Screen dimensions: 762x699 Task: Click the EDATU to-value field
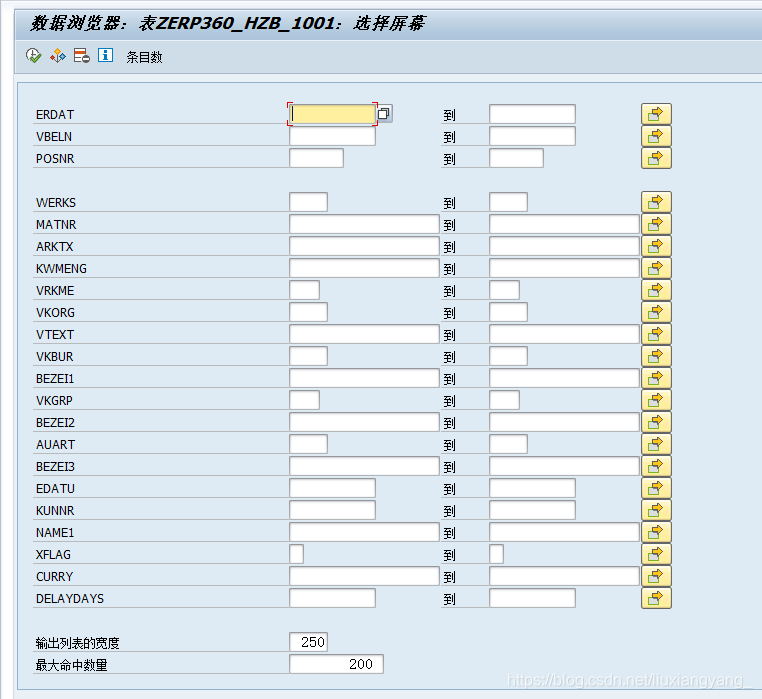point(532,488)
